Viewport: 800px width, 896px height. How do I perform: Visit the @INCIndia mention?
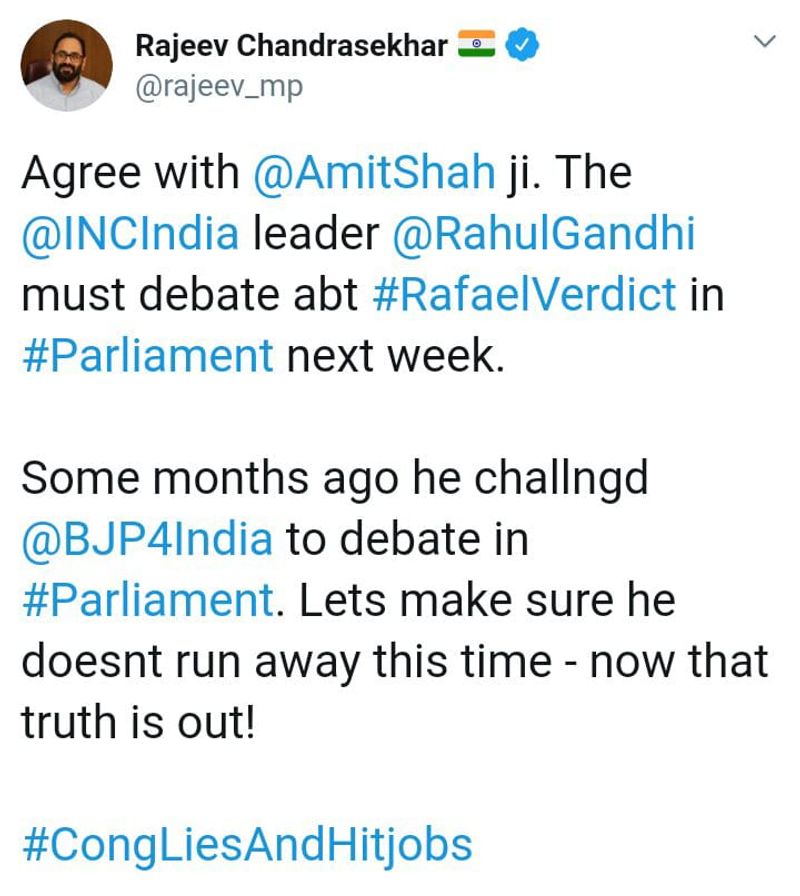click(130, 234)
